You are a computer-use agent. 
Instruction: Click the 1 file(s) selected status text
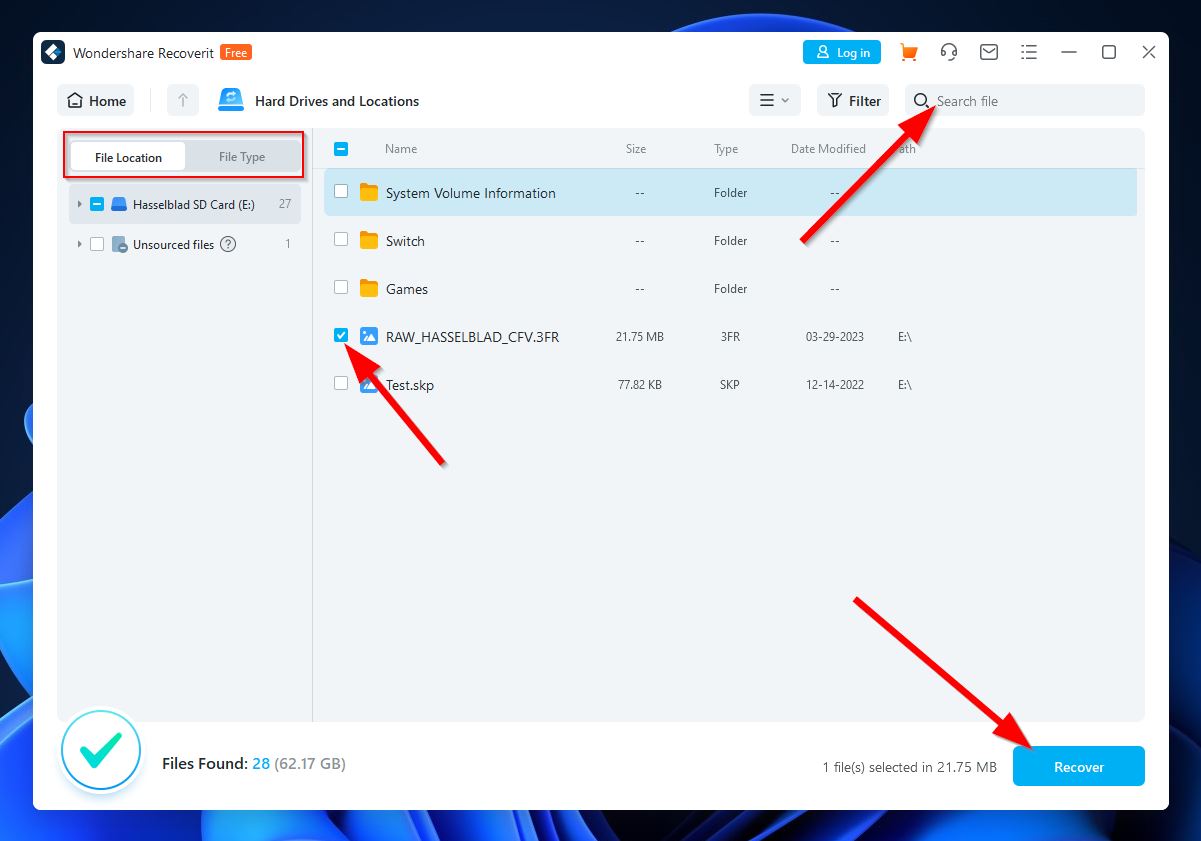click(909, 767)
